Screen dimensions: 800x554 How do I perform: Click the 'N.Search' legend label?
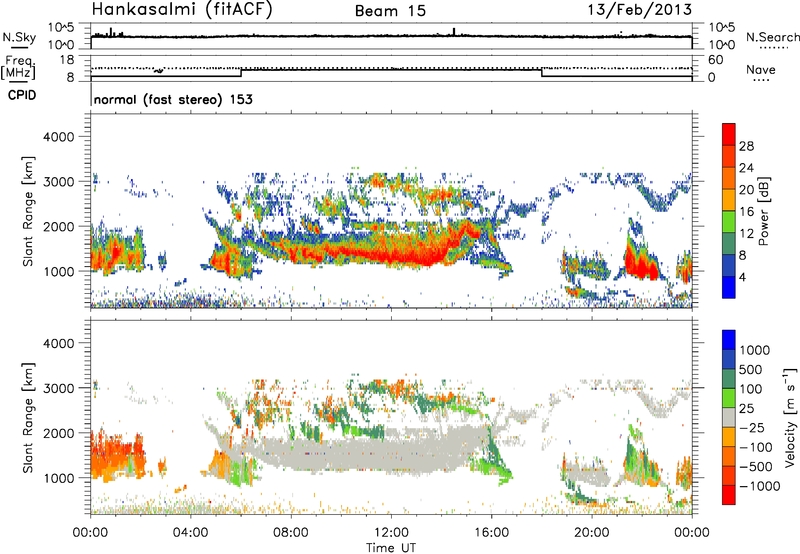(772, 37)
